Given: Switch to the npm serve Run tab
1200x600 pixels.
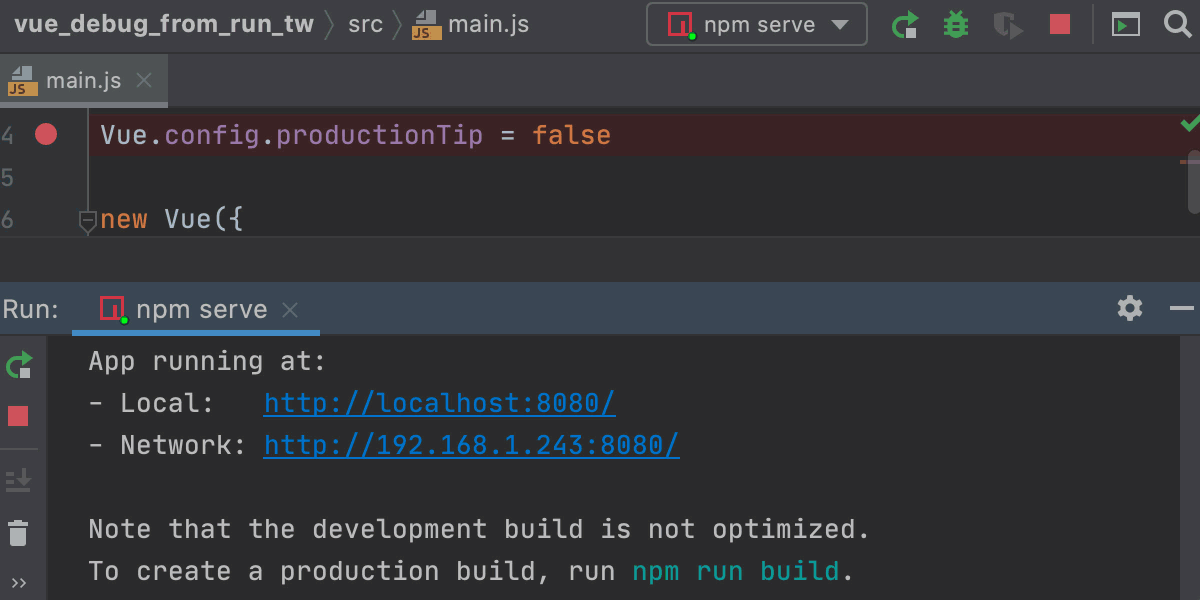Looking at the screenshot, I should click(201, 310).
